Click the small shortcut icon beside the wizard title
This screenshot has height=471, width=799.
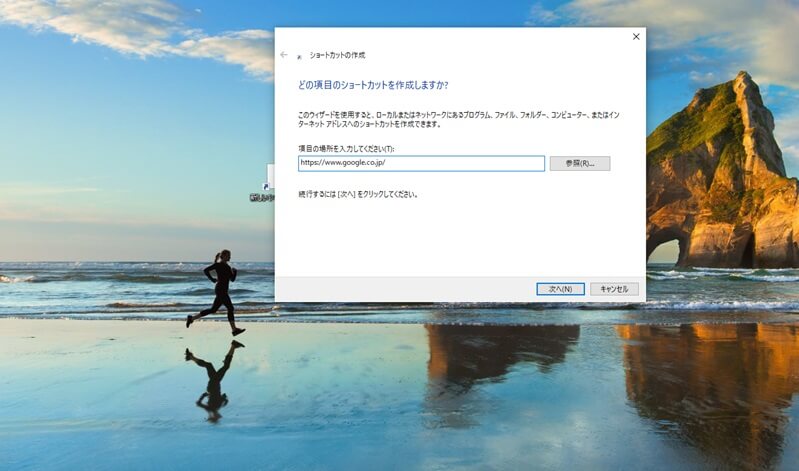tap(299, 57)
